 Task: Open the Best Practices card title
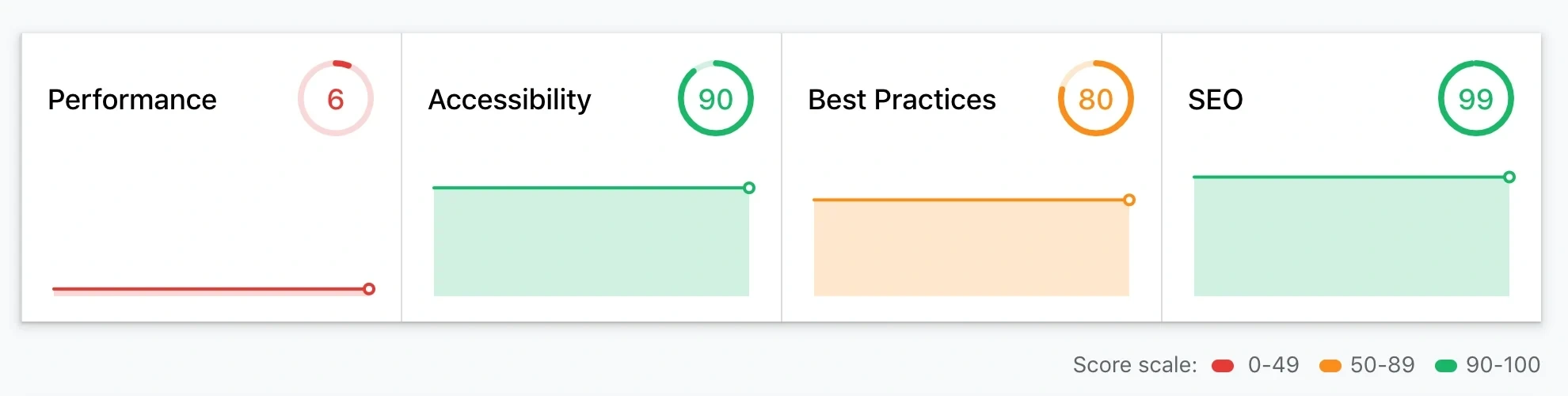(902, 100)
